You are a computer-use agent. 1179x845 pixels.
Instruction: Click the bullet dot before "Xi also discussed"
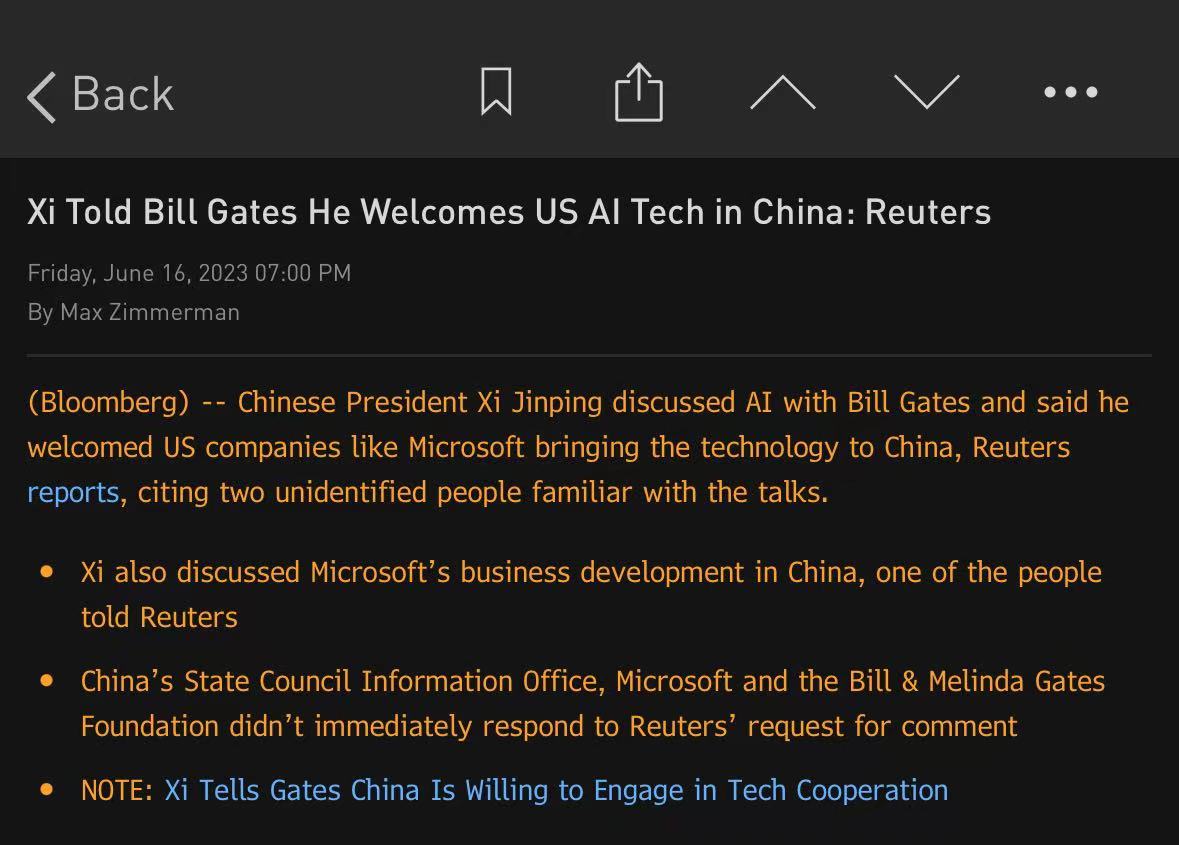coord(47,572)
